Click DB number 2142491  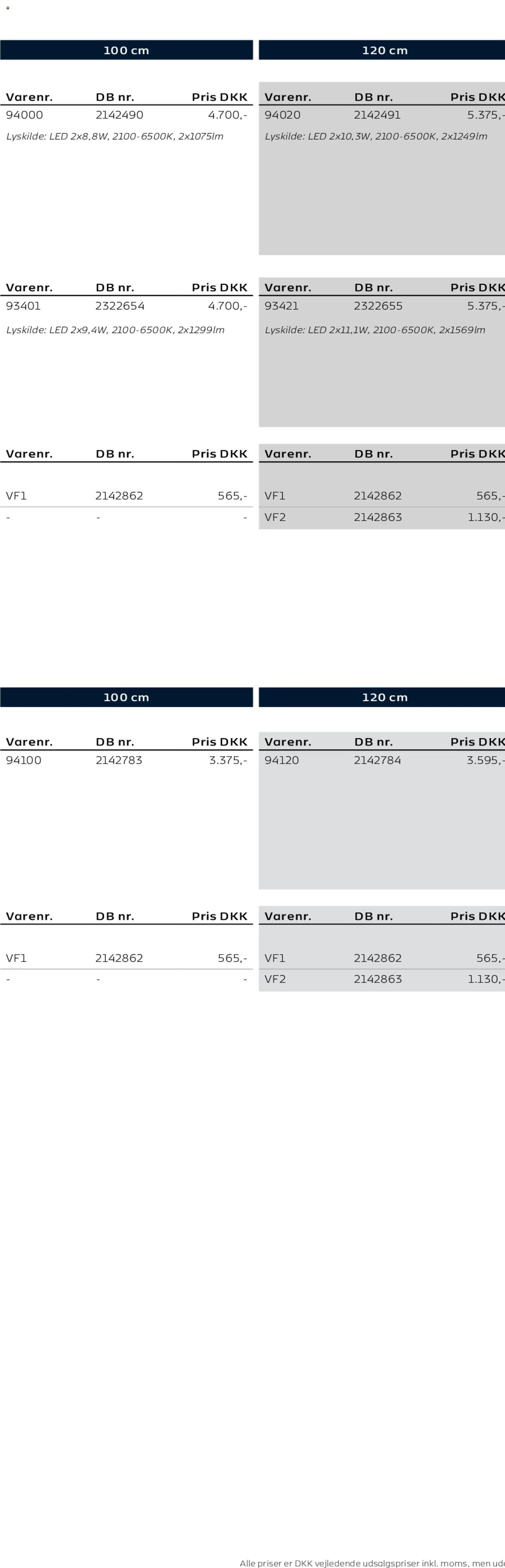[378, 115]
